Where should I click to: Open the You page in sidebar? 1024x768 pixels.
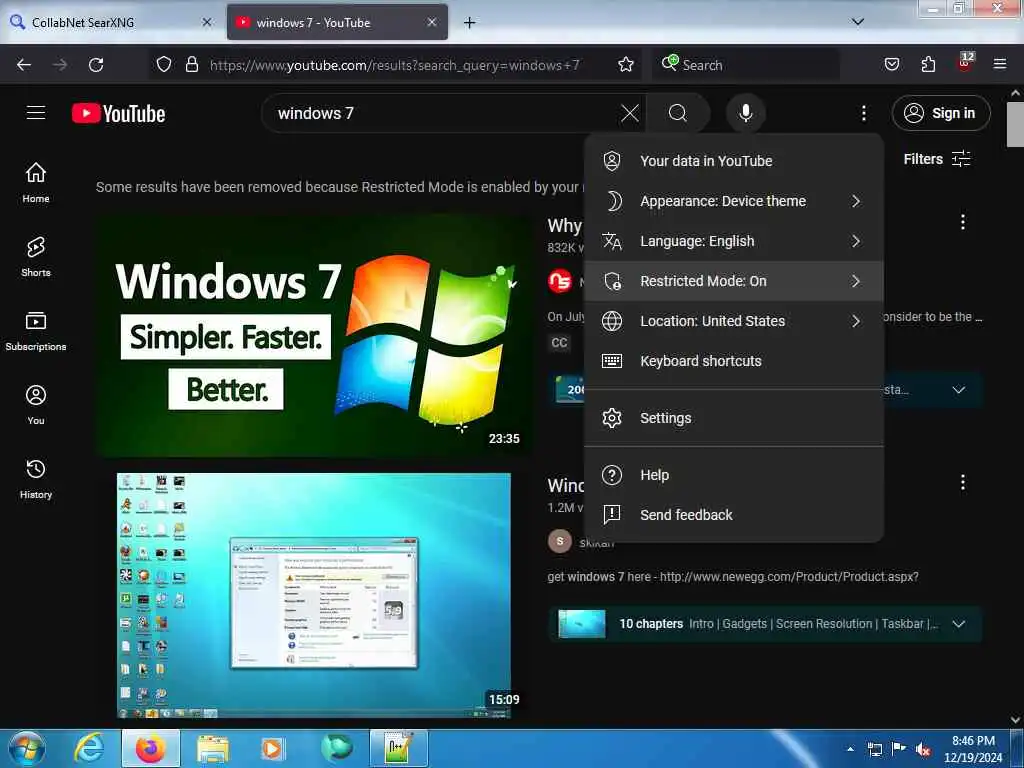coord(36,405)
